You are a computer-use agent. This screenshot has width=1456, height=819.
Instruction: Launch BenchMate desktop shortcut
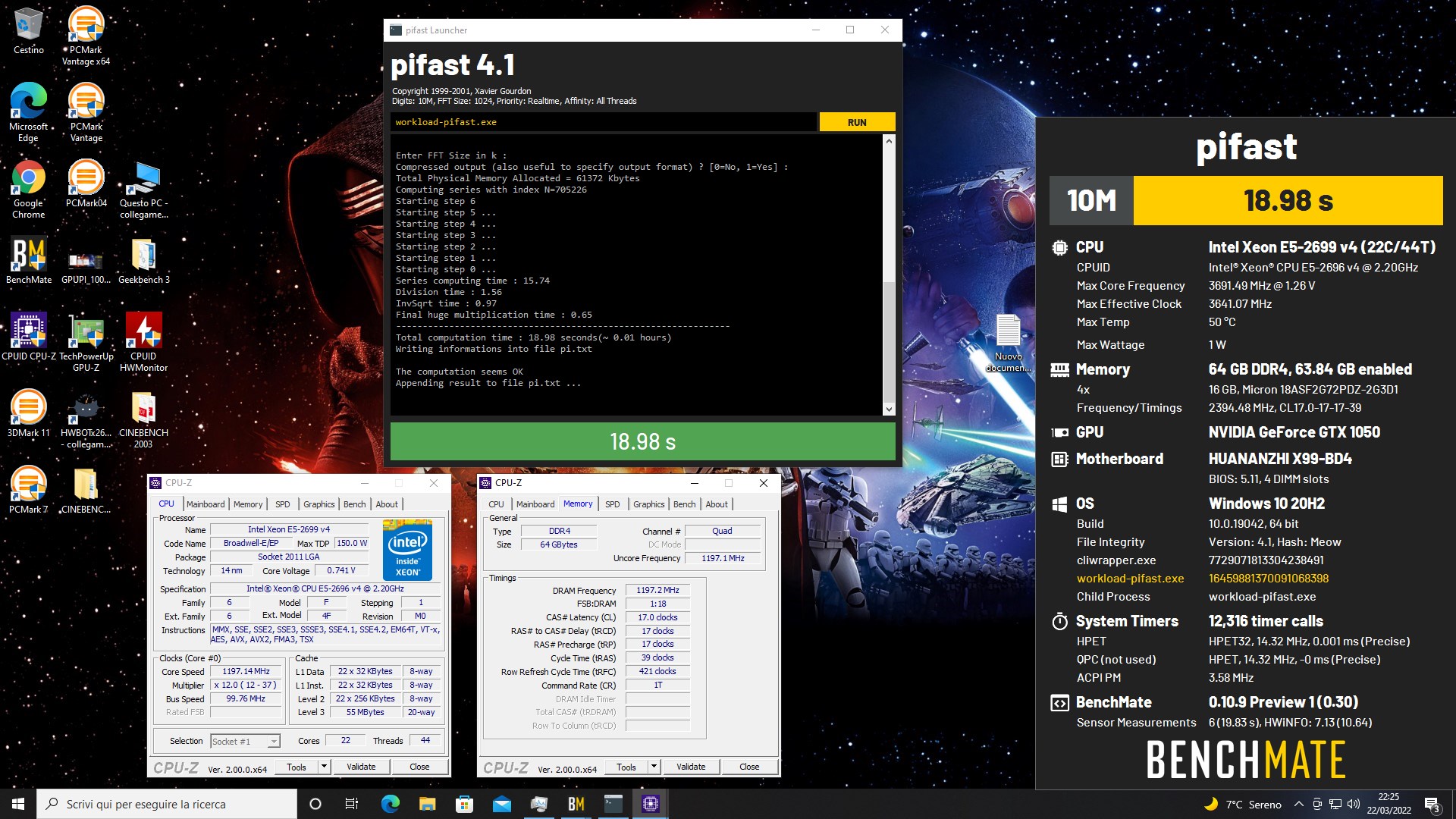[x=28, y=260]
